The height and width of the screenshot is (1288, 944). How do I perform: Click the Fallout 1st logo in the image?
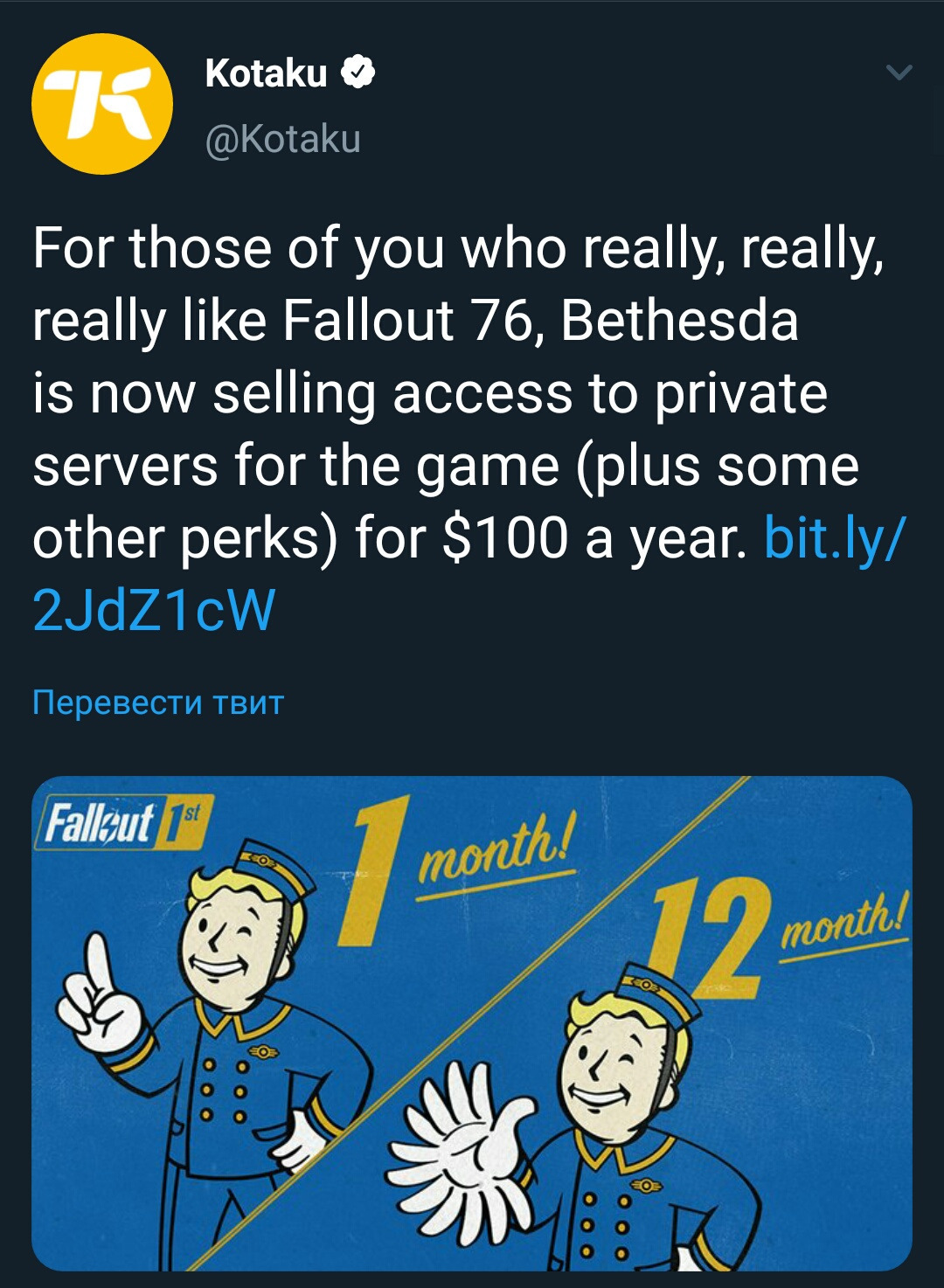pos(121,824)
